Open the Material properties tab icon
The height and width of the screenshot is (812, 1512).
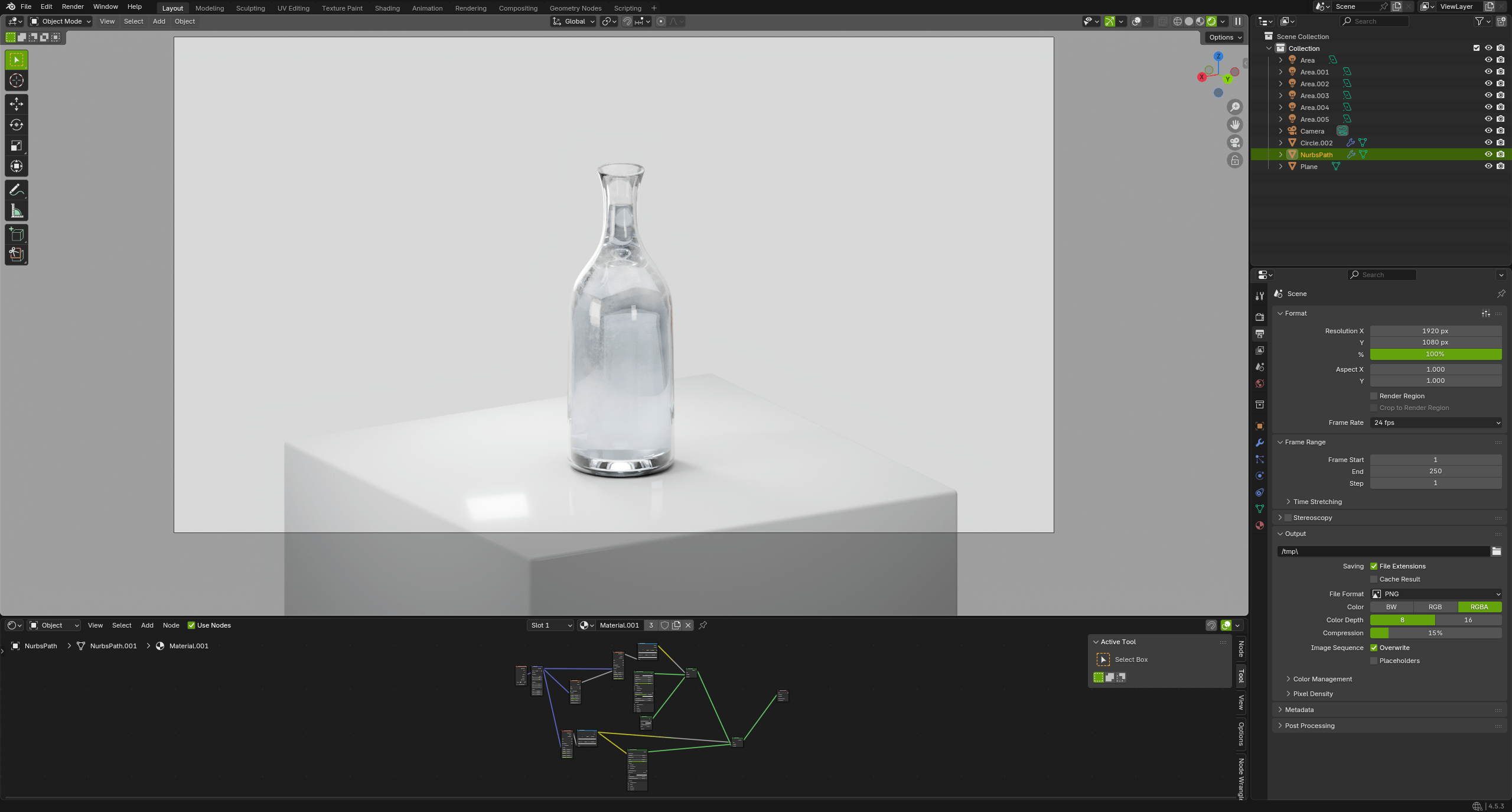click(1260, 525)
